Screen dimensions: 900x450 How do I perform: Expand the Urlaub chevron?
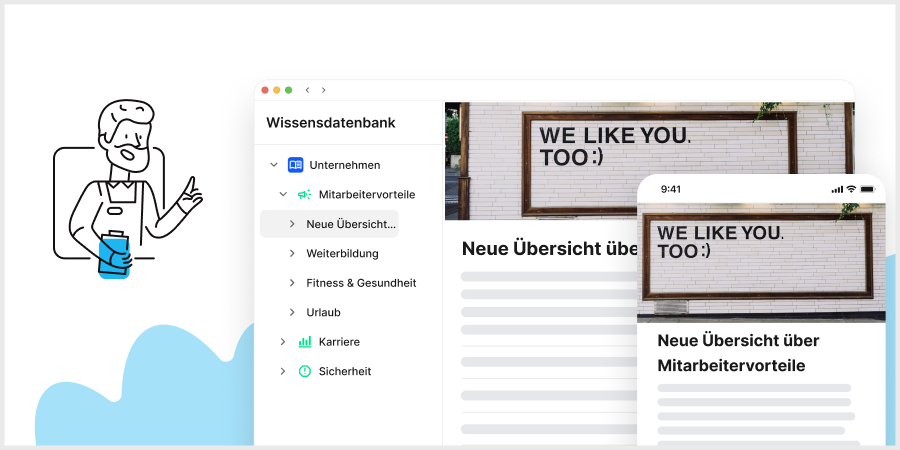pos(292,312)
